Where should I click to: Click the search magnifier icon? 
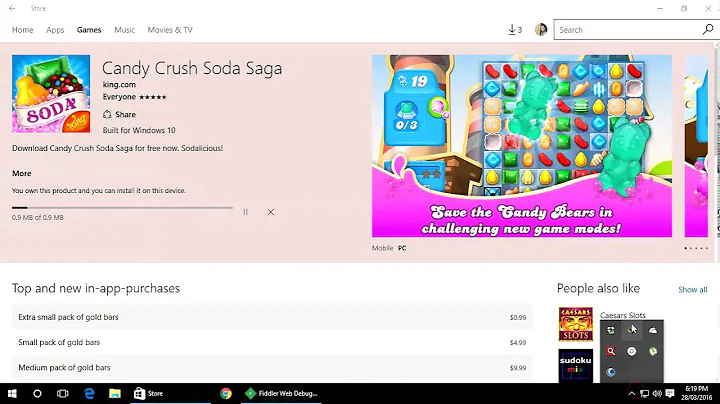click(708, 29)
